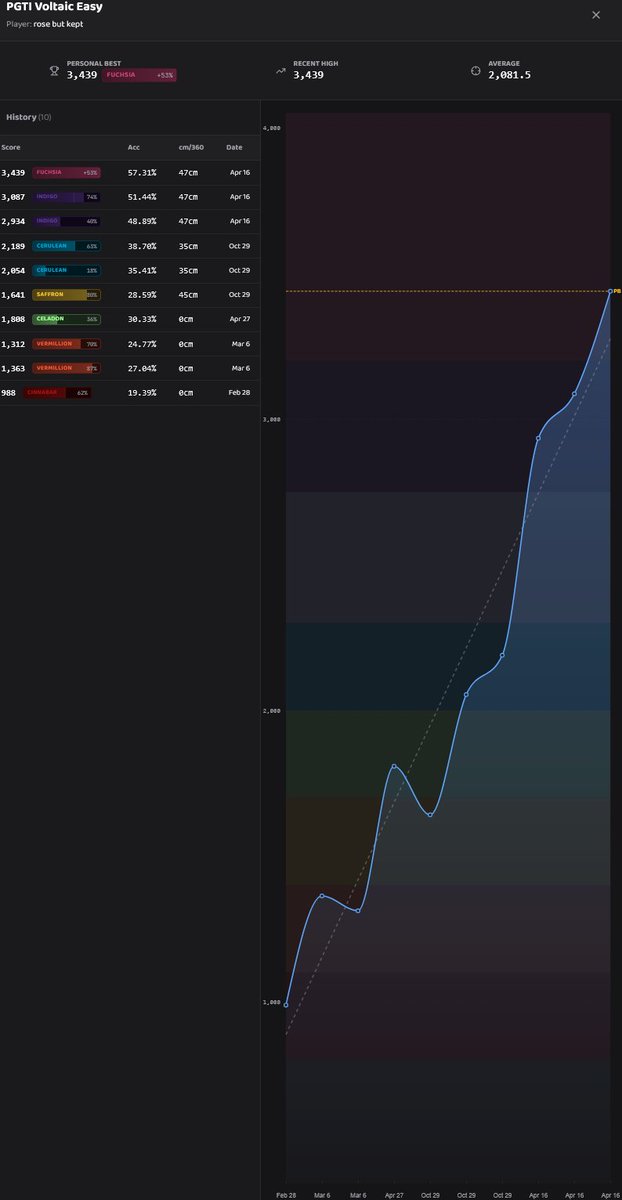The height and width of the screenshot is (1200, 622).
Task: Click the Apr 27 x-axis label
Action: coord(394,1194)
